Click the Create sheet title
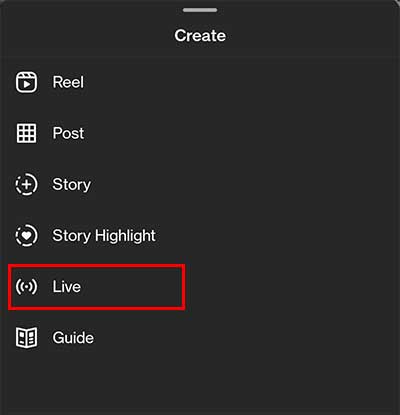Screen dimensions: 400x415 coord(200,35)
